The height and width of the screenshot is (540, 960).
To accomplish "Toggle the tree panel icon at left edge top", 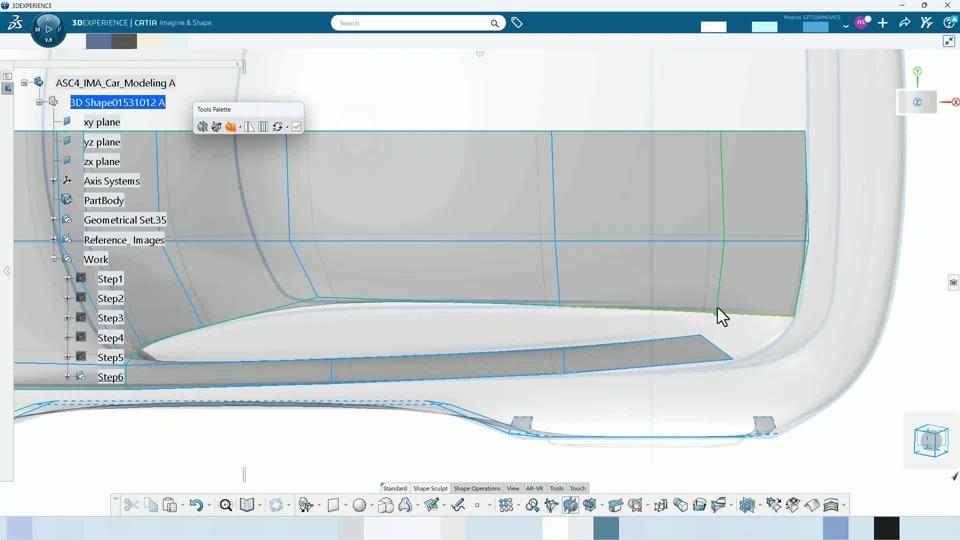I will click(x=7, y=77).
